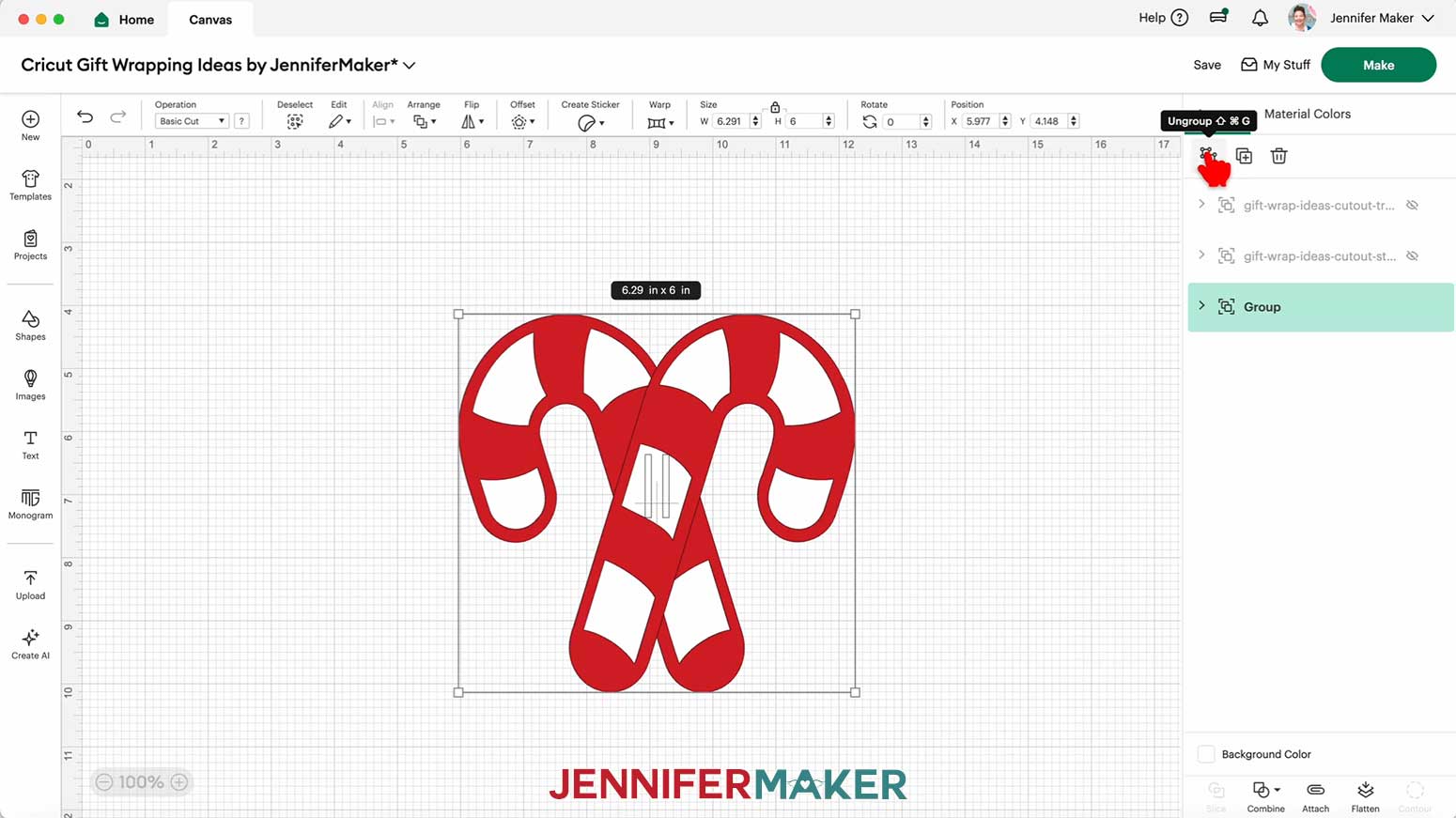Viewport: 1456px width, 818px height.
Task: Delete the selected layer with trash icon
Action: [x=1278, y=156]
